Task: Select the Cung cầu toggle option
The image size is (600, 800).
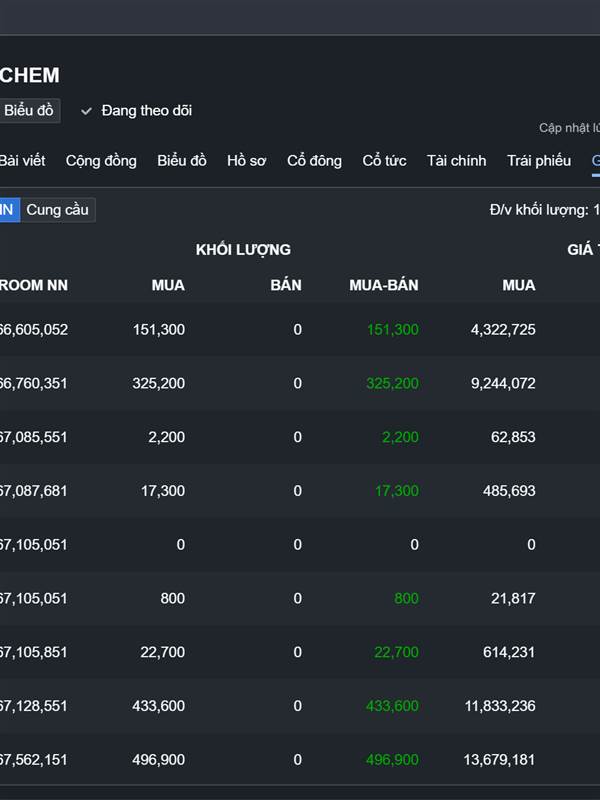Action: point(57,210)
